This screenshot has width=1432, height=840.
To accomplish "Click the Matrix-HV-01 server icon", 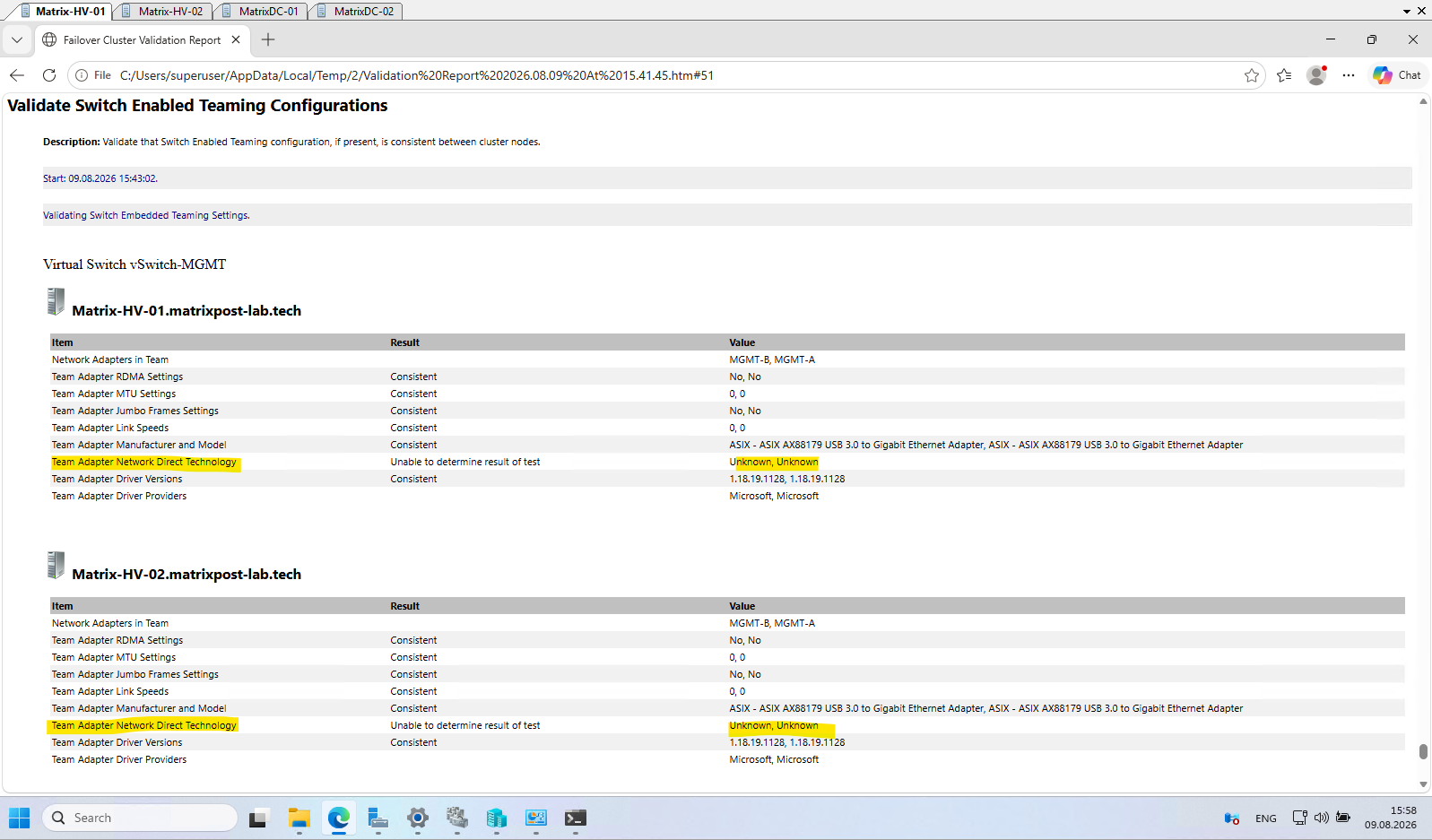I will pos(56,301).
